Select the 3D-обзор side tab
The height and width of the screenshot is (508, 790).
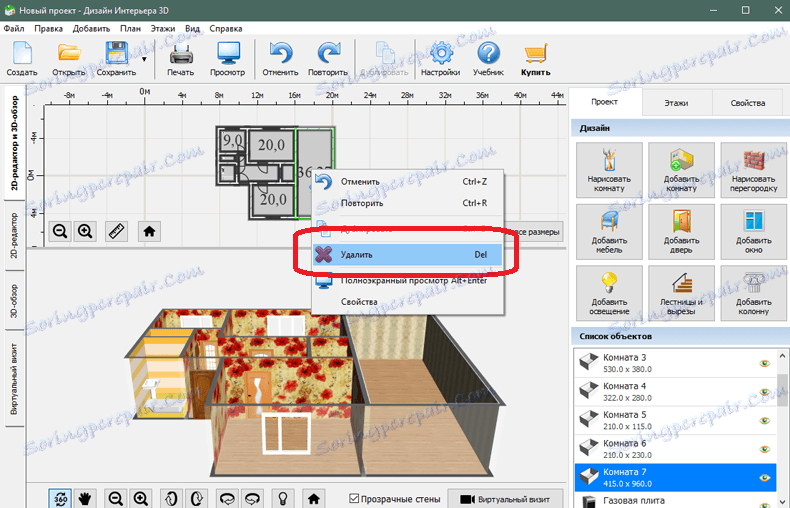(14, 301)
